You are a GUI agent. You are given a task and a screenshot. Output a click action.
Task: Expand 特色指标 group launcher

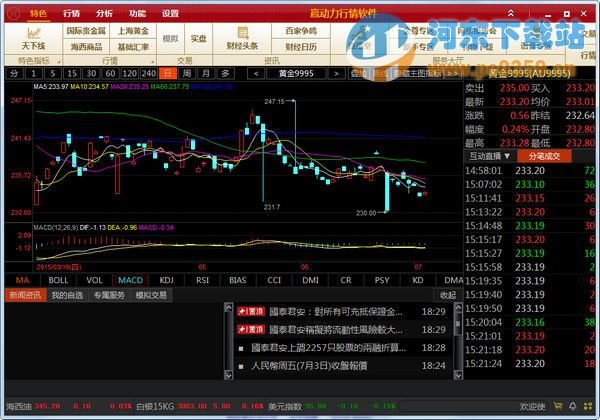59,62
